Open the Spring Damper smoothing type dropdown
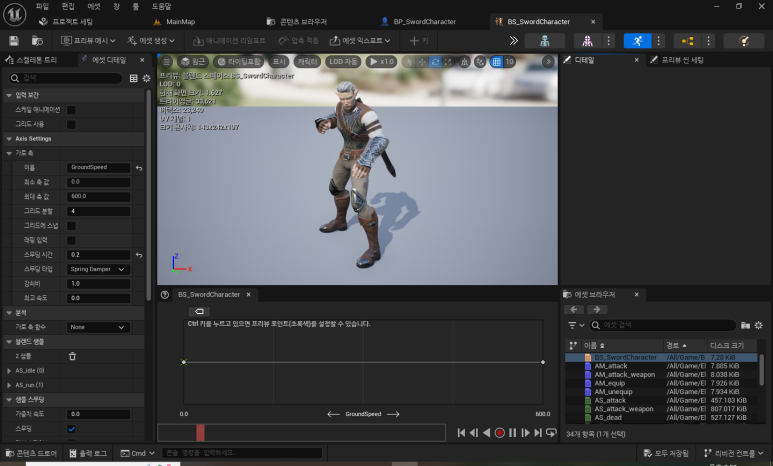 coord(98,269)
